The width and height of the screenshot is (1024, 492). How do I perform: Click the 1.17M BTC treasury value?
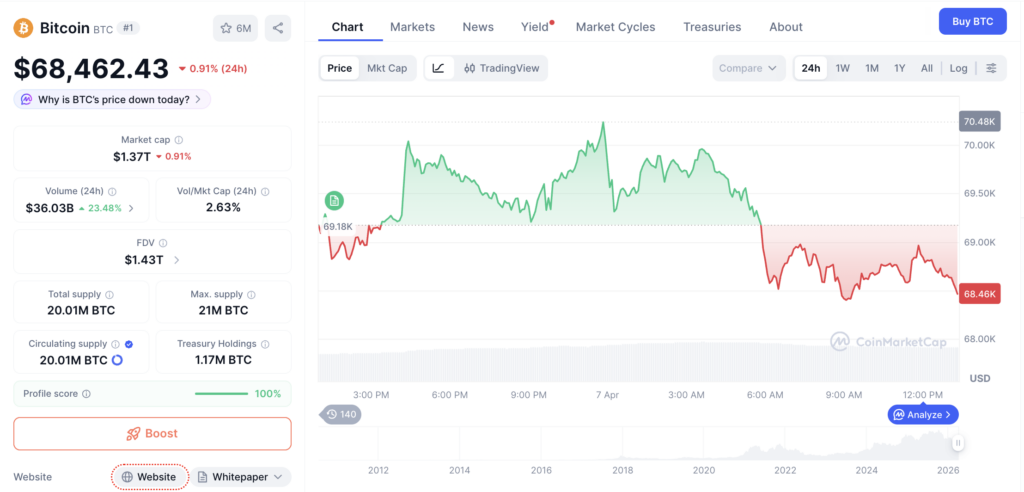(223, 360)
